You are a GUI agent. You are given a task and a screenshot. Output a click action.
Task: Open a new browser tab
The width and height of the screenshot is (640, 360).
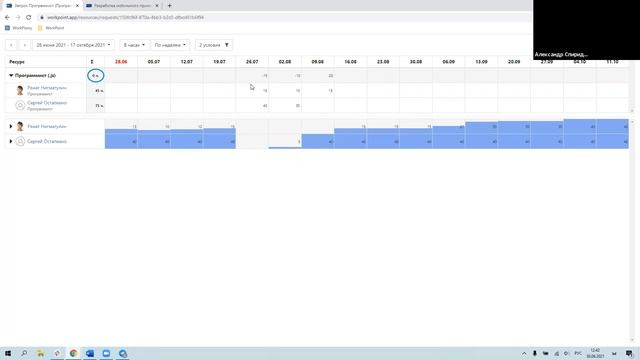169,6
